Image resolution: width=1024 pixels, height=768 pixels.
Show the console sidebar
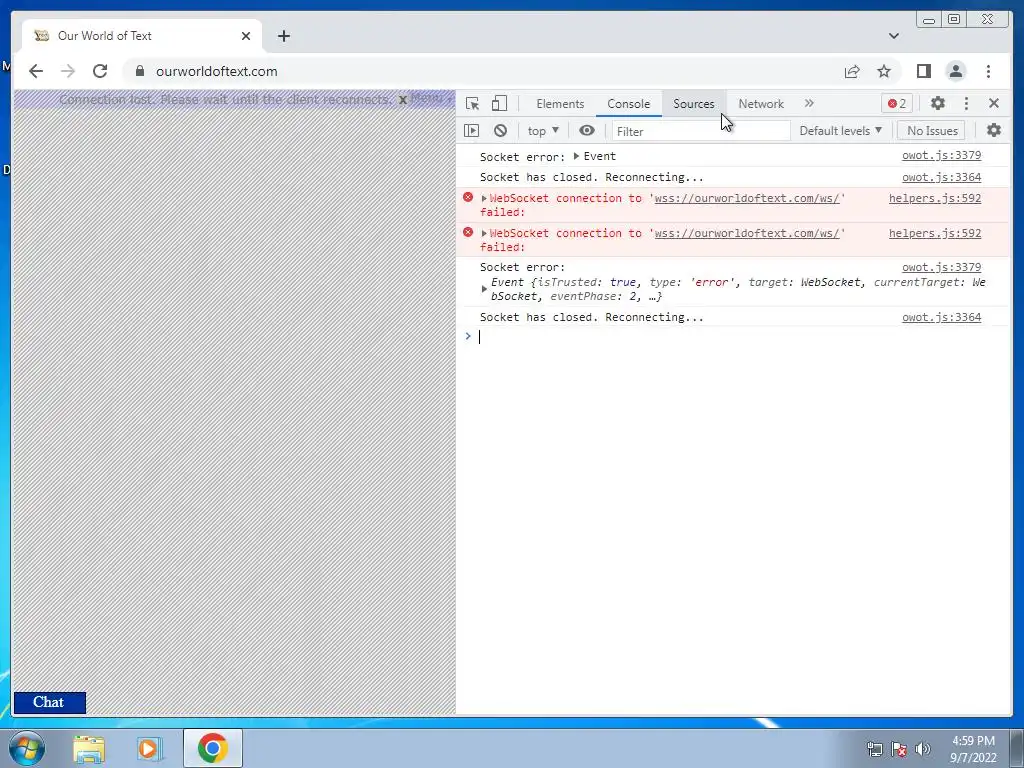coord(472,131)
